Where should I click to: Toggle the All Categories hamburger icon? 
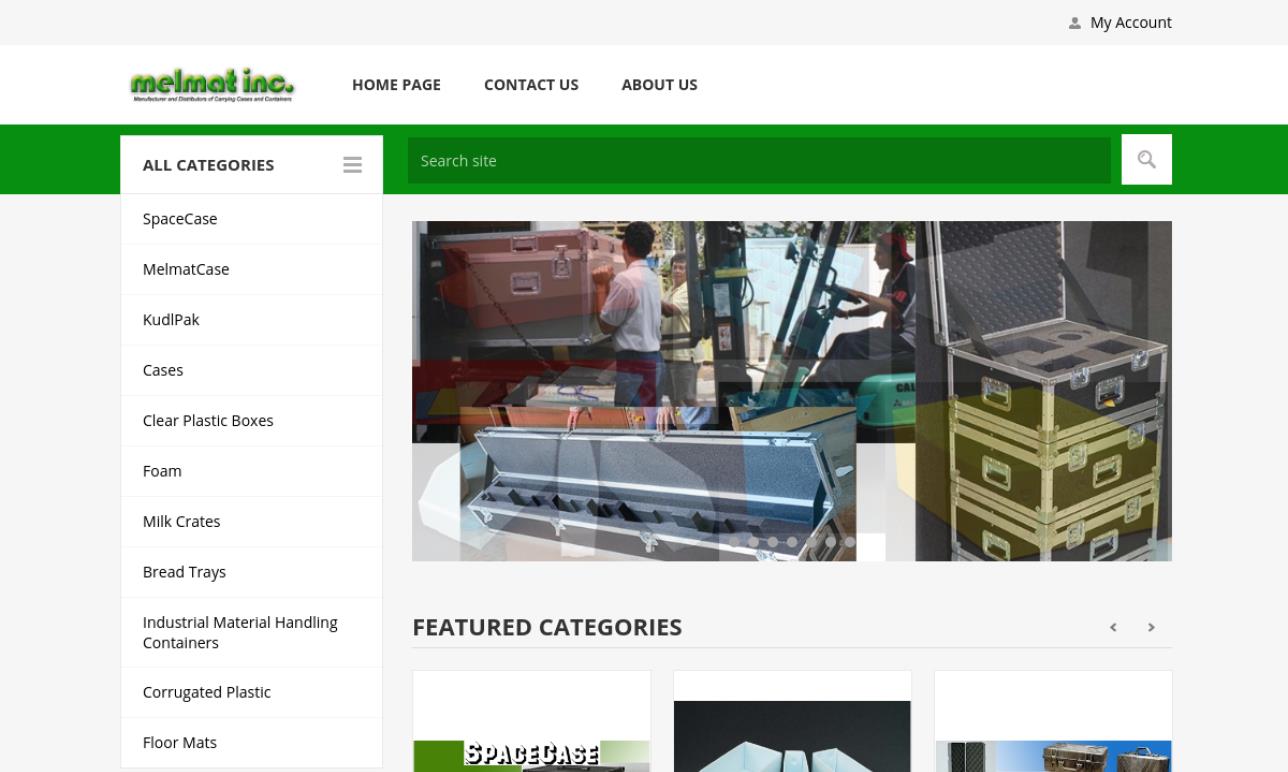352,165
